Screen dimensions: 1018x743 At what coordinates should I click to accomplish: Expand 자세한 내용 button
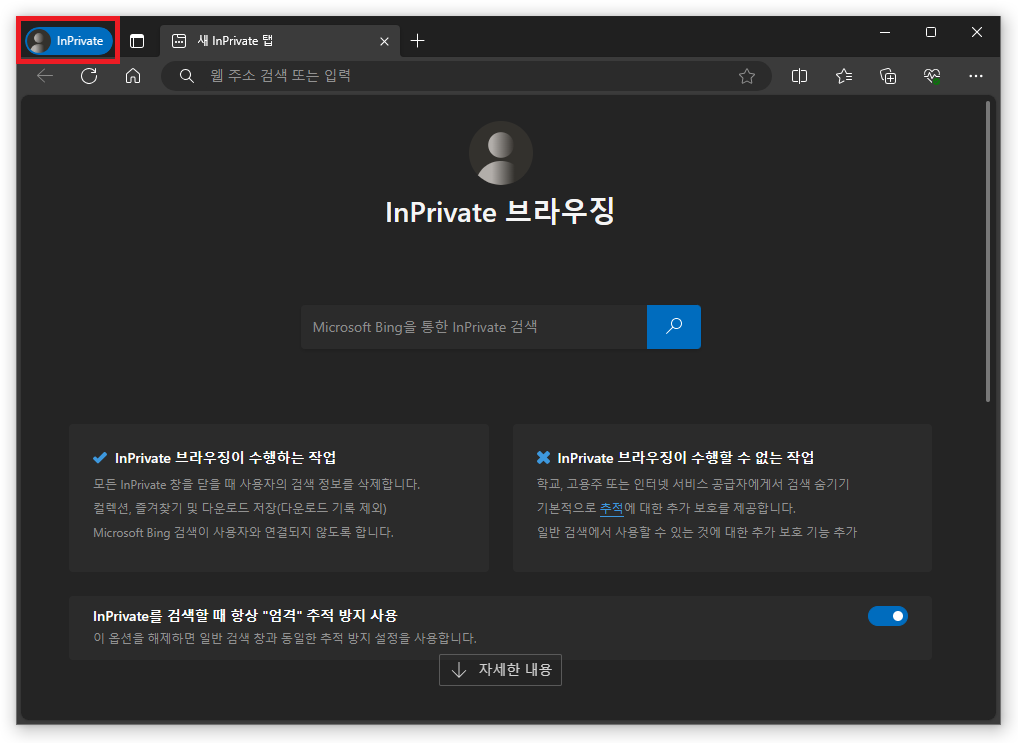[501, 670]
